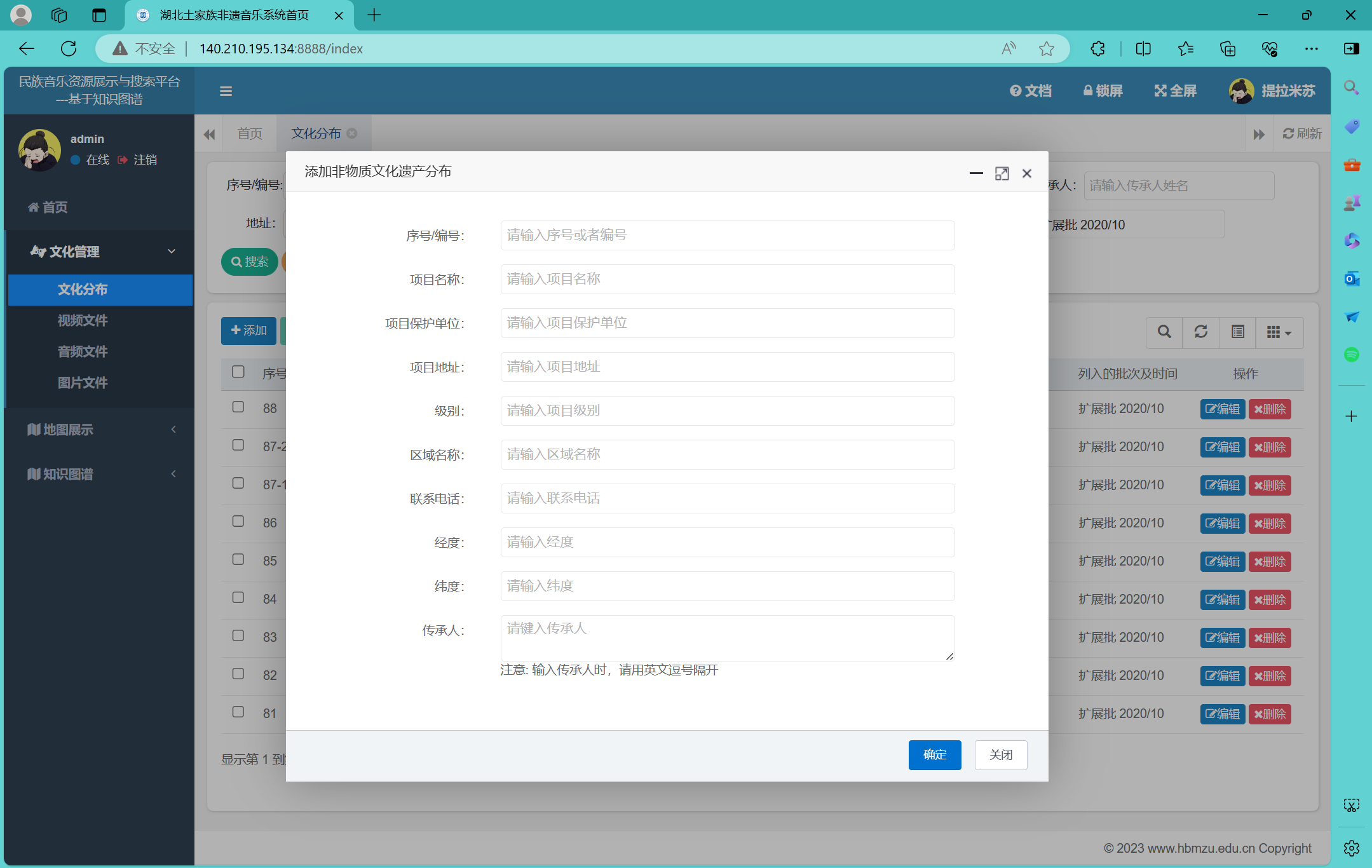Delete row 85 with 删除
Image resolution: width=1372 pixels, height=868 pixels.
[x=1270, y=562]
